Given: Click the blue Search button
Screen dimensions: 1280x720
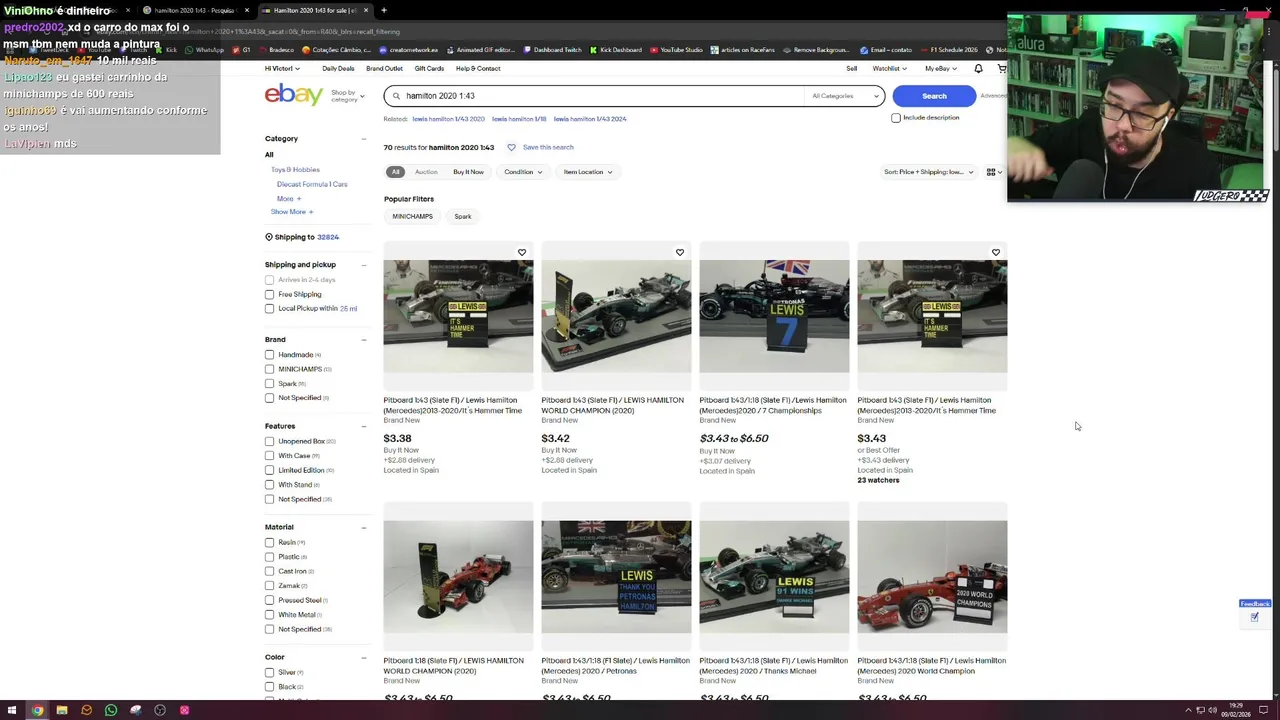Looking at the screenshot, I should [934, 96].
